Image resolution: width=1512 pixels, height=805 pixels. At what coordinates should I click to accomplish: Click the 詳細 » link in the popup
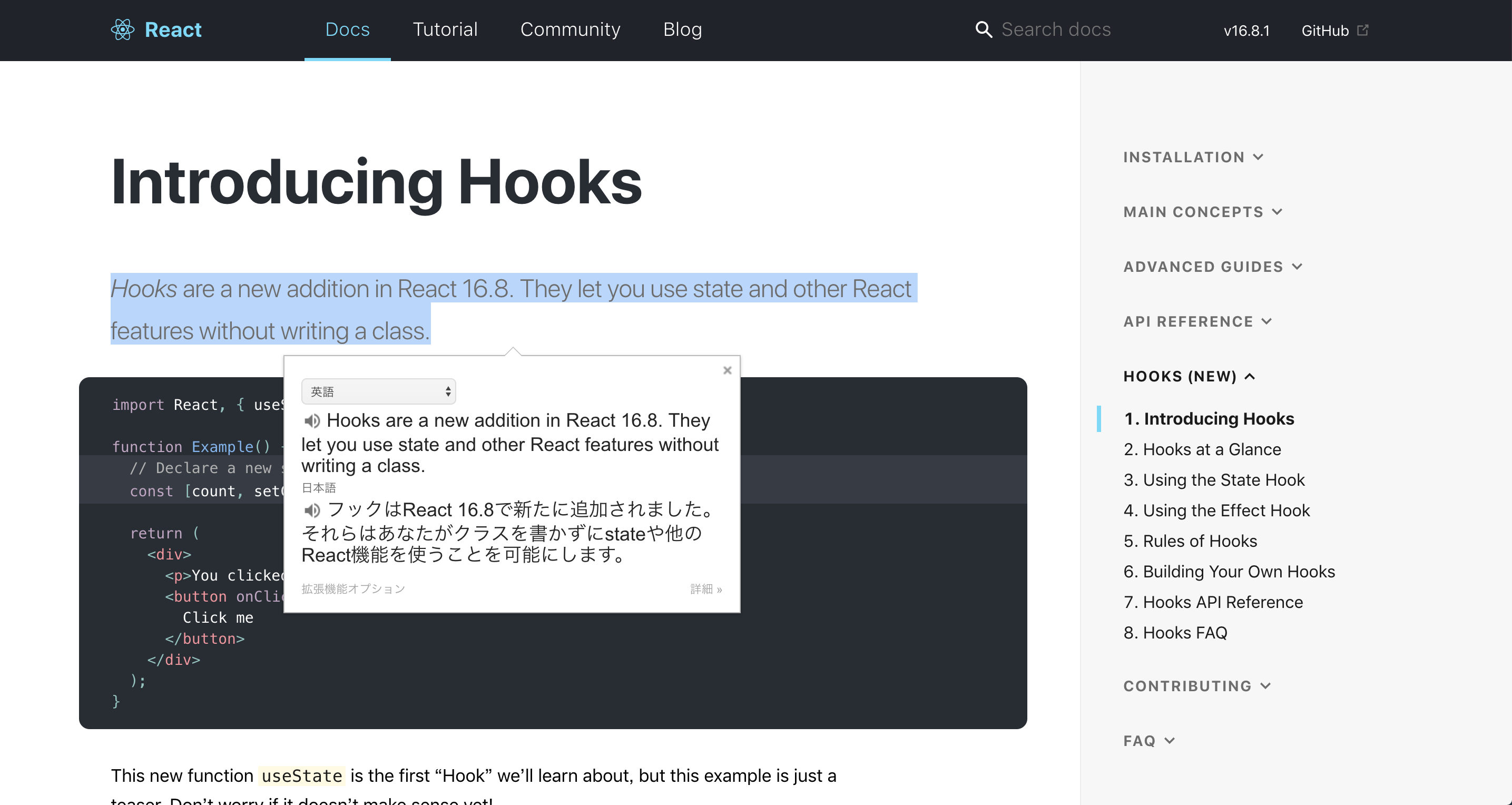click(x=706, y=589)
